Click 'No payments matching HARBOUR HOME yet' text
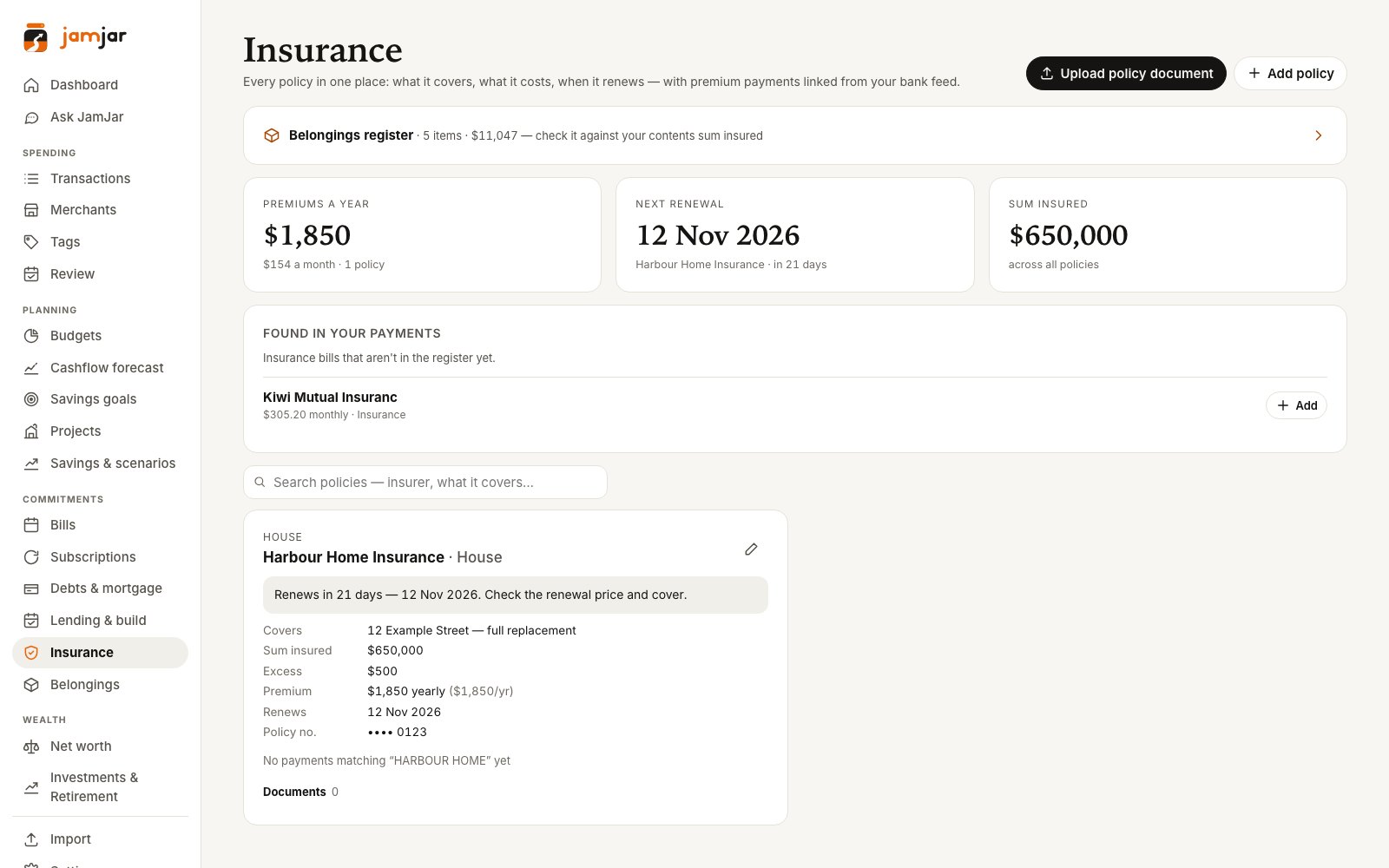The image size is (1389, 868). click(386, 761)
